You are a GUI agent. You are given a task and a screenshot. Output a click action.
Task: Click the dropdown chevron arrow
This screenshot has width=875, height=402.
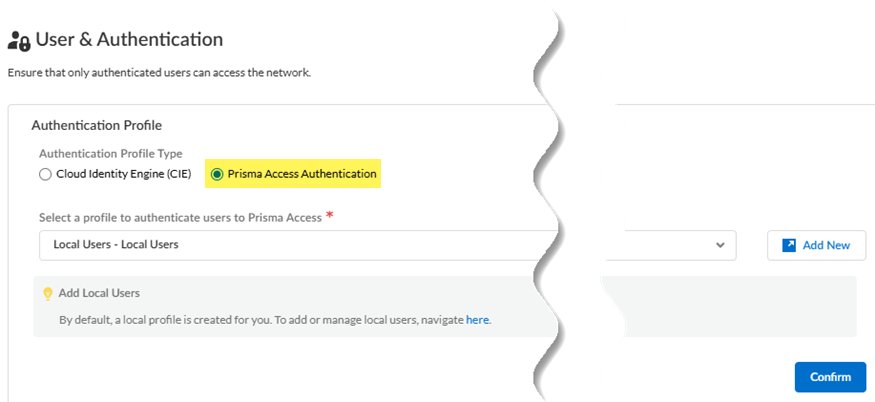(x=720, y=245)
